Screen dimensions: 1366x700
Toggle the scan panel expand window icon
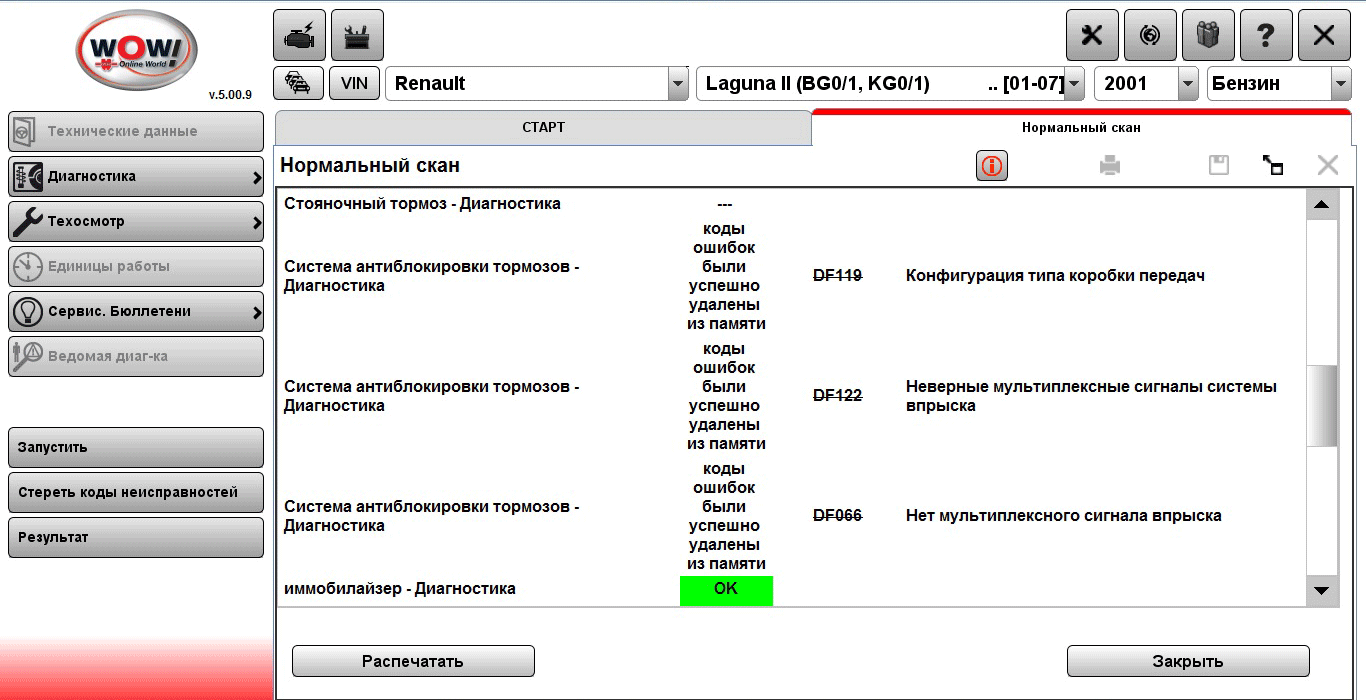(1273, 166)
